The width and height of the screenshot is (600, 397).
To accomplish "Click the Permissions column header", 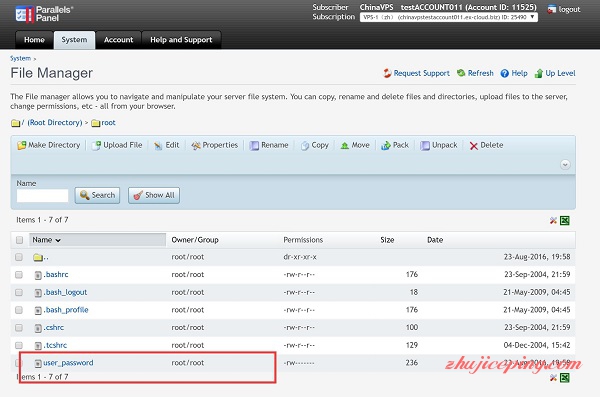I will pyautogui.click(x=303, y=240).
